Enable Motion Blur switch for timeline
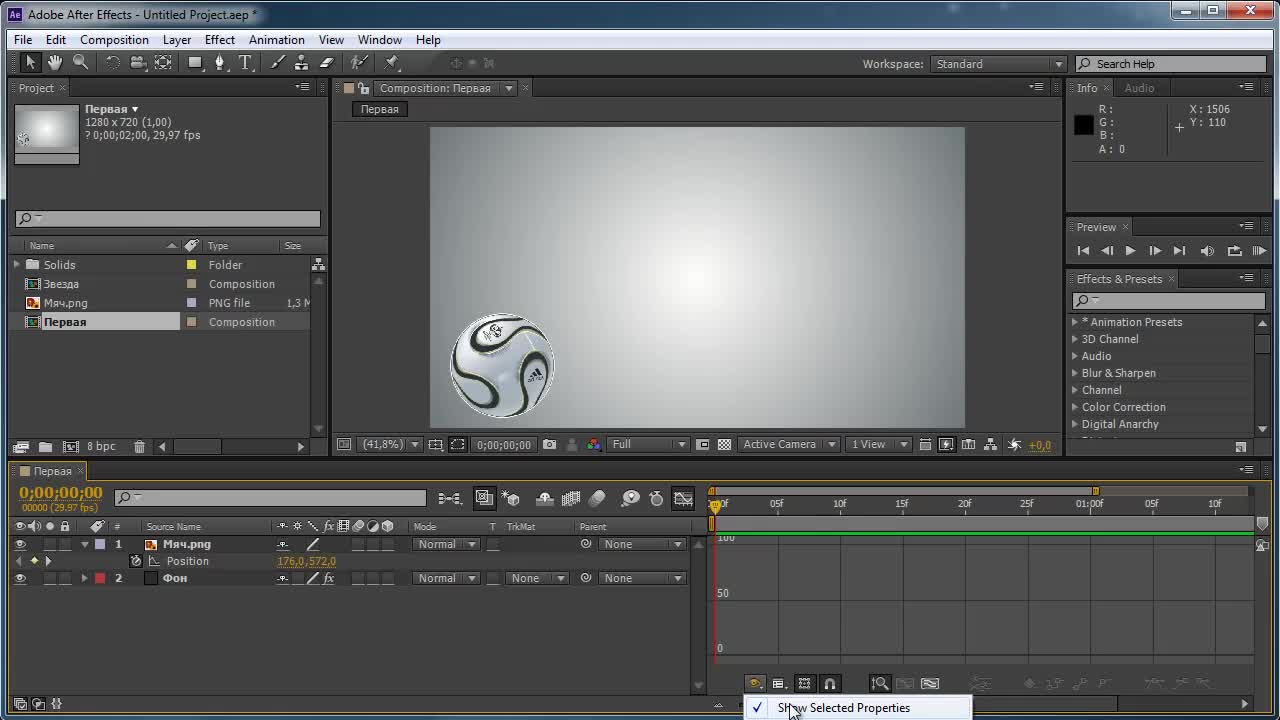This screenshot has height=720, width=1280. (598, 498)
